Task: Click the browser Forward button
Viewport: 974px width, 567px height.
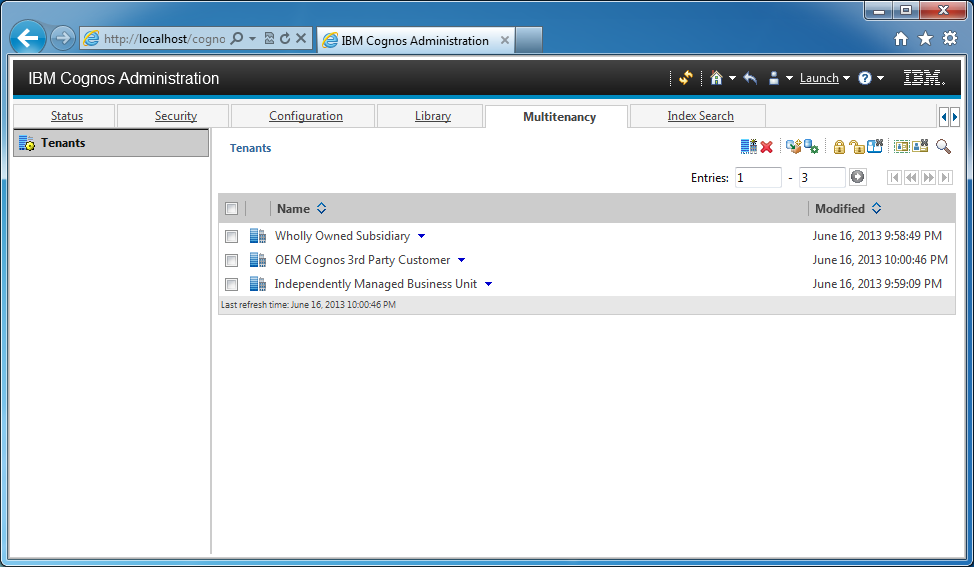Action: point(62,39)
